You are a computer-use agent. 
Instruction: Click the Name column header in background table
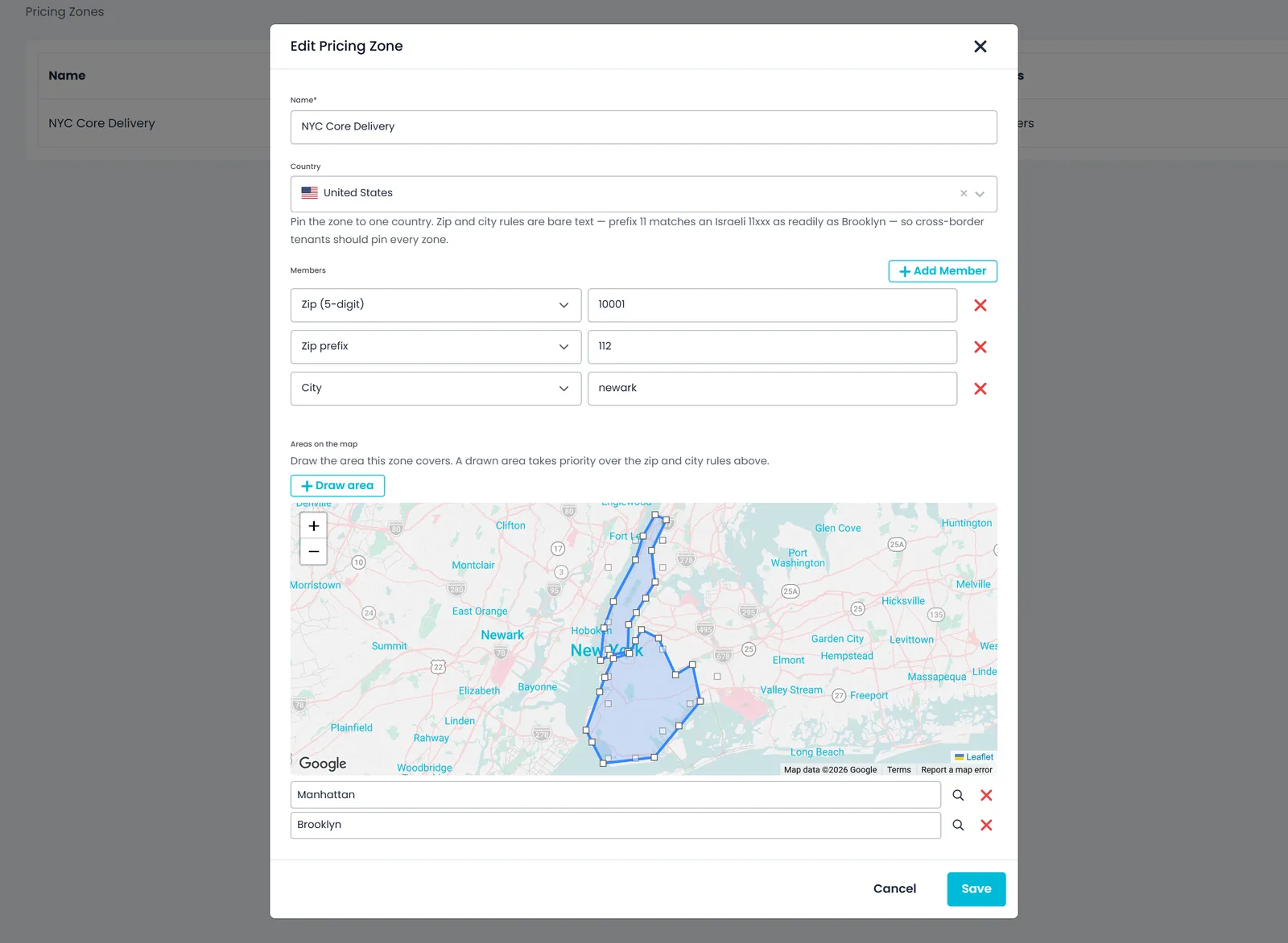click(67, 76)
